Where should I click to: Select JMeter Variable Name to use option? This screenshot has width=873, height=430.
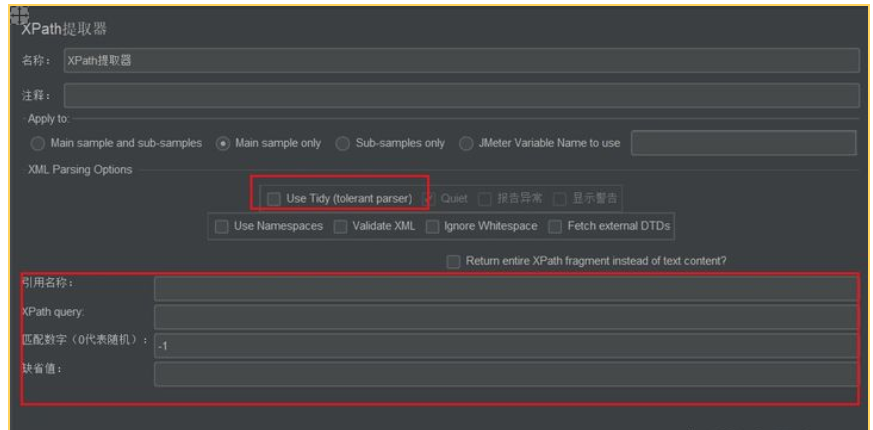click(466, 144)
